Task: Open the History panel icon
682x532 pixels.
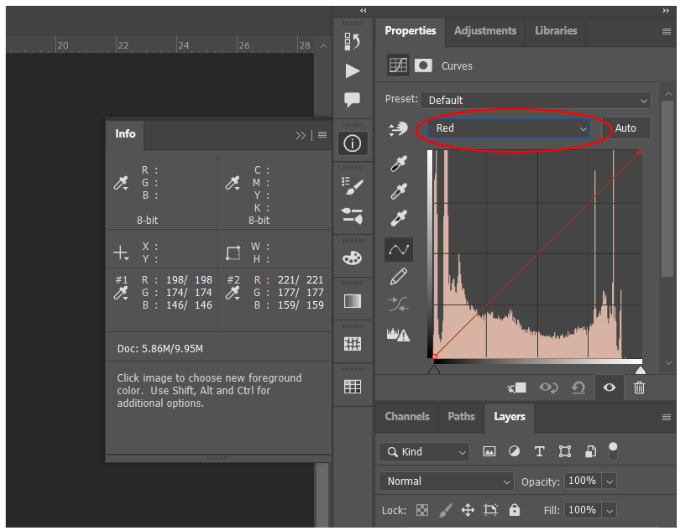Action: click(352, 42)
